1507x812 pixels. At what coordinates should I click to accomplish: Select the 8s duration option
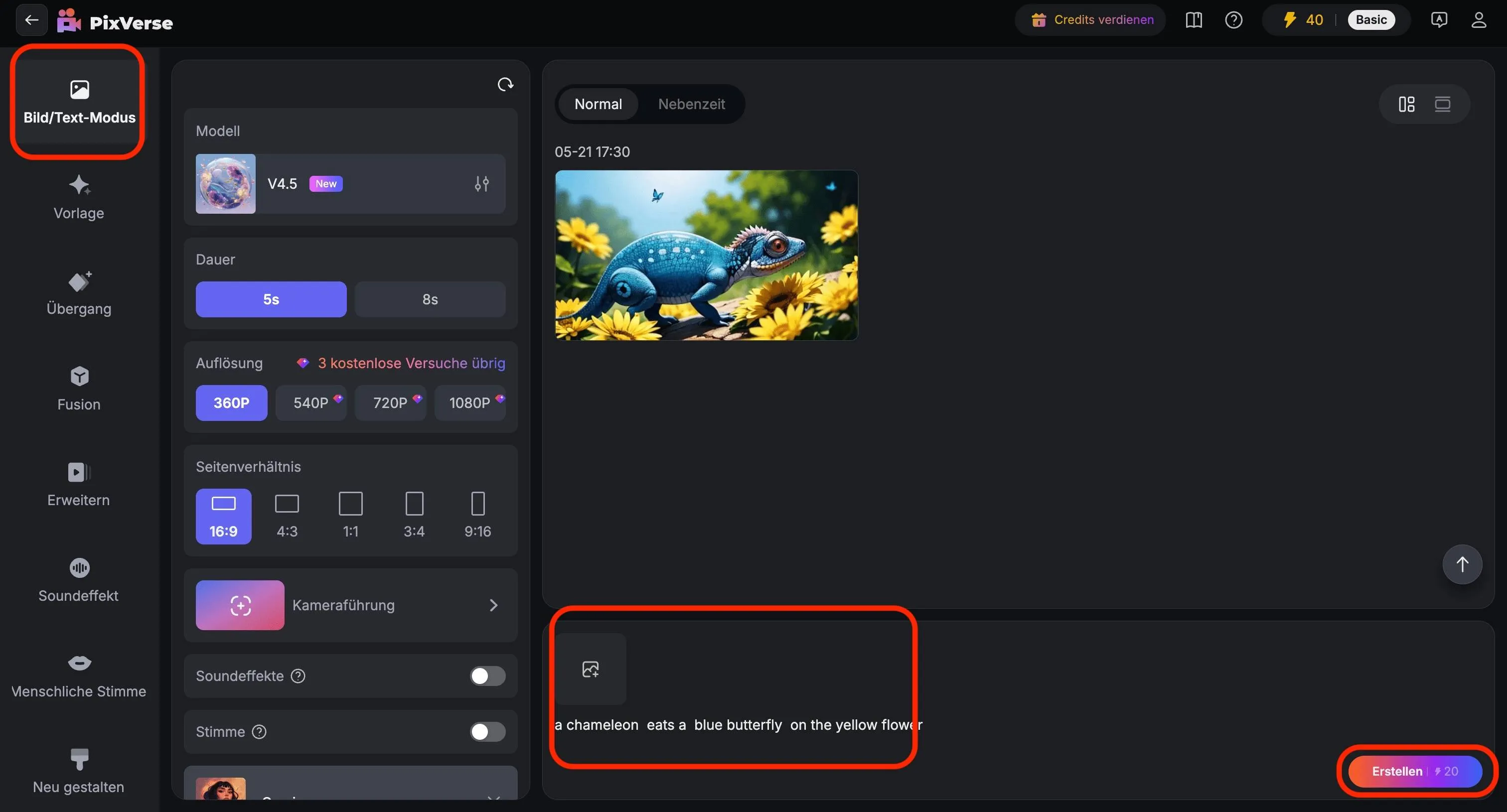430,299
